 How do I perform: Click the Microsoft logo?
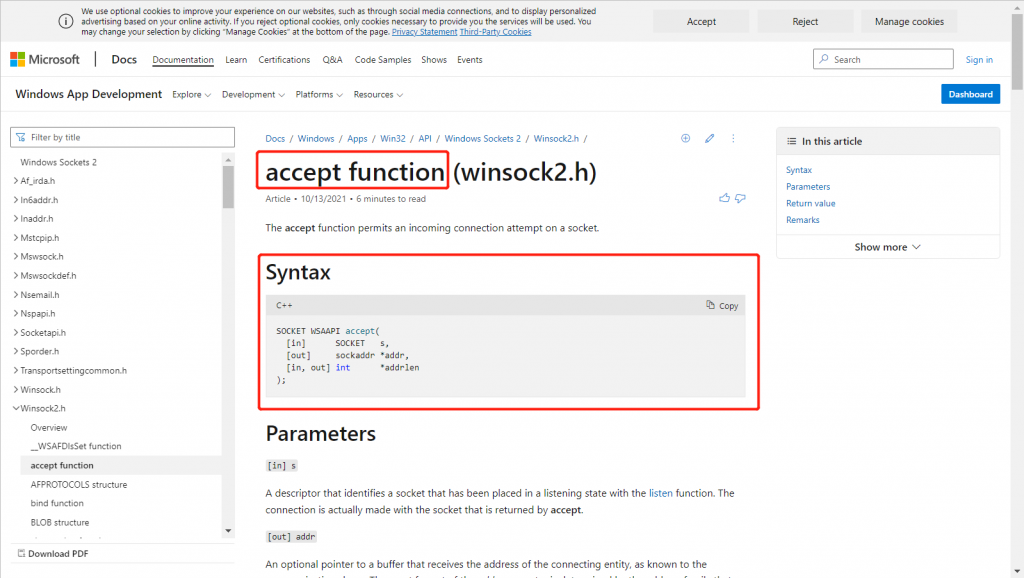(x=45, y=60)
